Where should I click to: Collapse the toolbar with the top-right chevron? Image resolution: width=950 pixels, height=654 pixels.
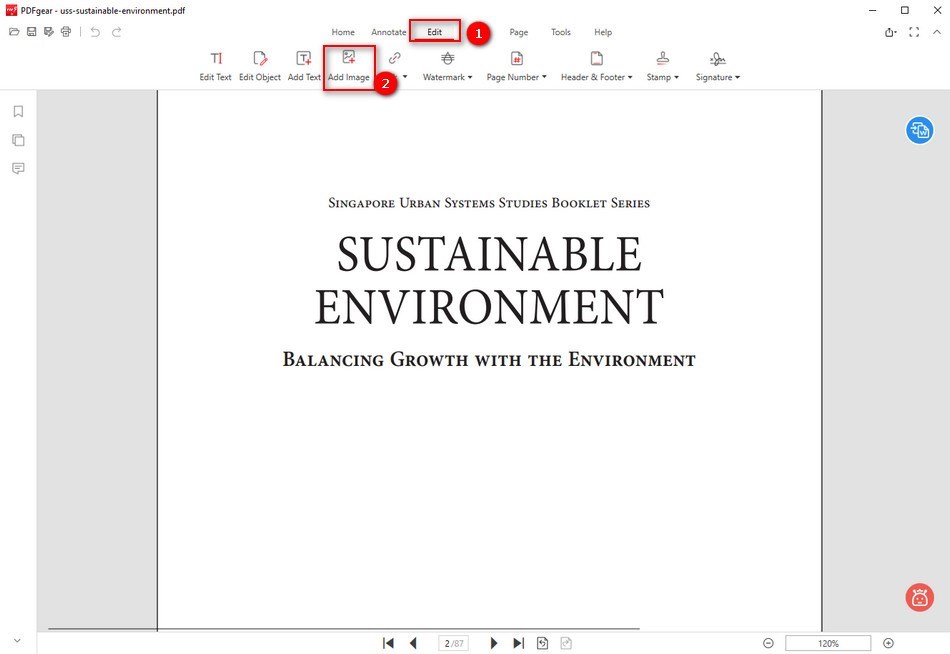(936, 31)
